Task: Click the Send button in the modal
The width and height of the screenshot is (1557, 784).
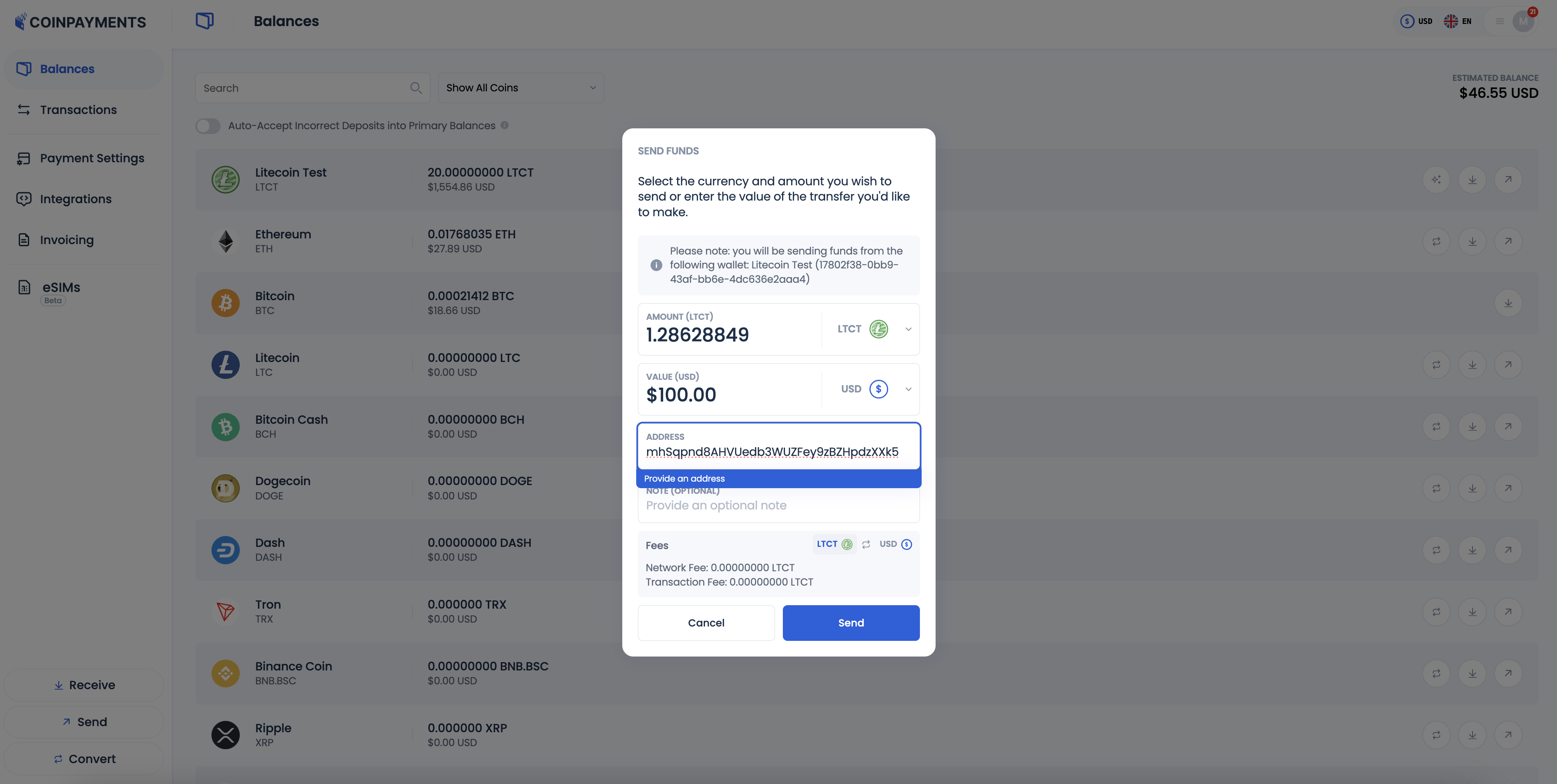Action: point(850,623)
